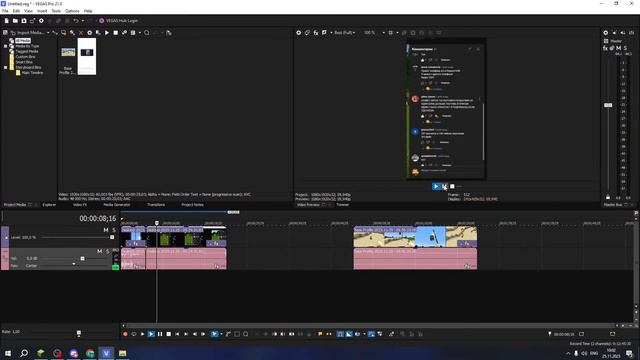Mute the audio track with its M button

[99, 251]
